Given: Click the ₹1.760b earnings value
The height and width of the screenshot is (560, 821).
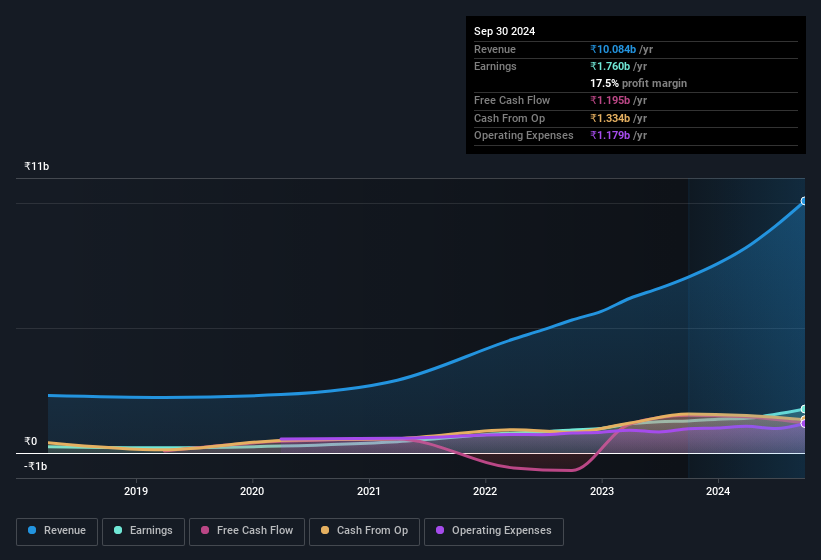Looking at the screenshot, I should pos(610,66).
